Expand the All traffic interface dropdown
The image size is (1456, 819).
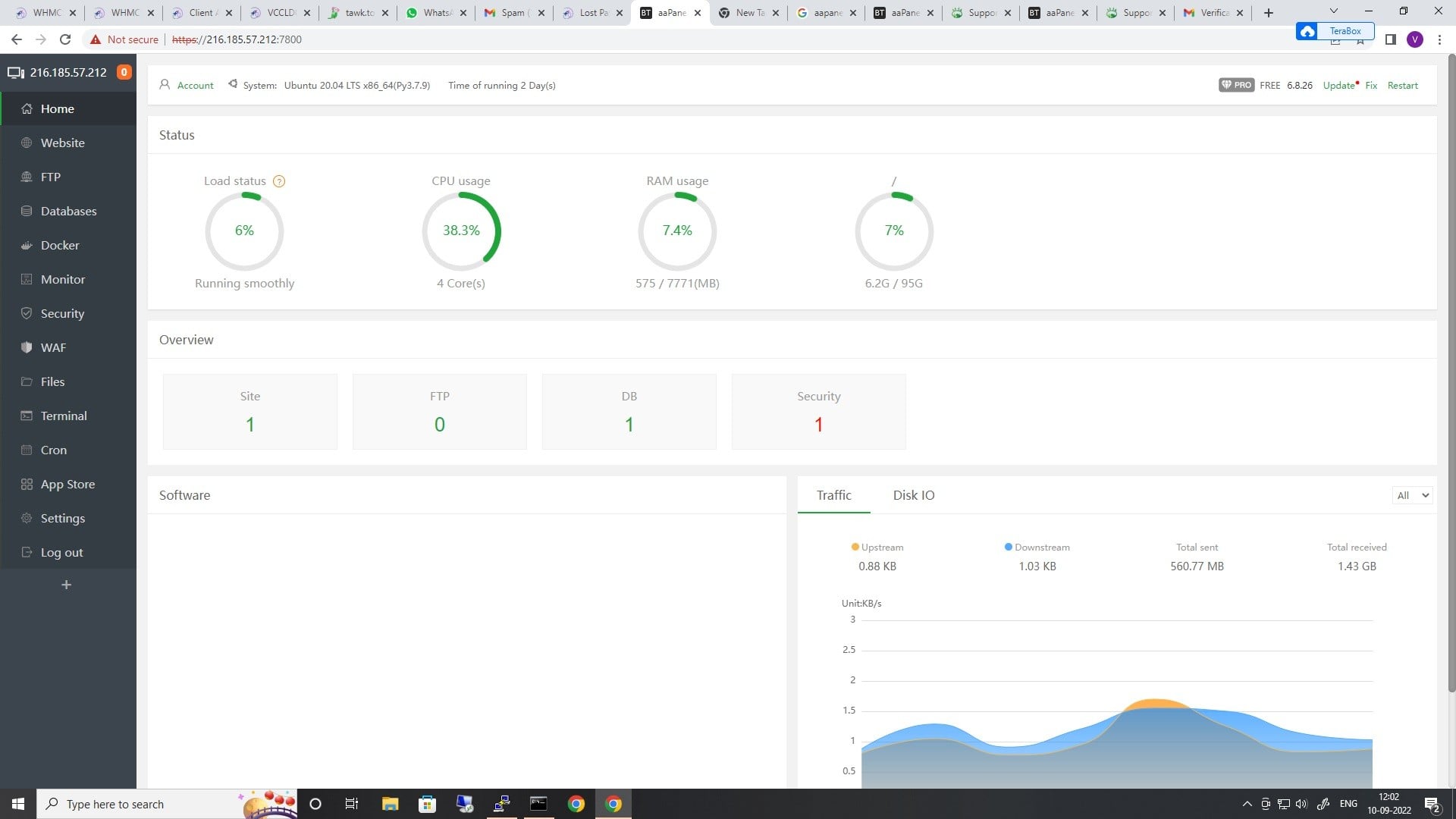(x=1413, y=496)
